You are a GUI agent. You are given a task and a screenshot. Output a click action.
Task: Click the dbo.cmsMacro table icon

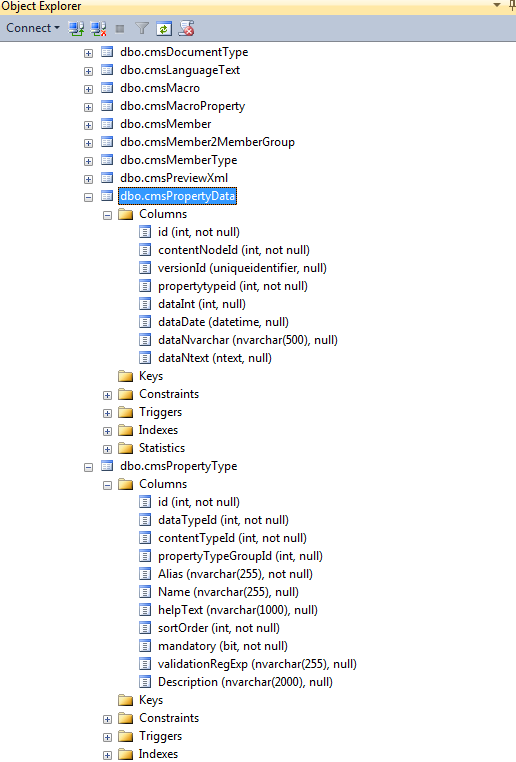click(x=107, y=88)
